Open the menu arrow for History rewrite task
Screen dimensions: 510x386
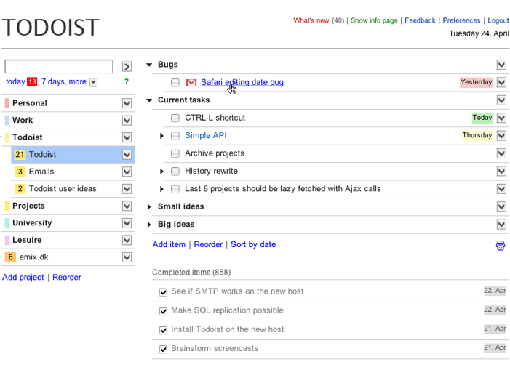501,171
